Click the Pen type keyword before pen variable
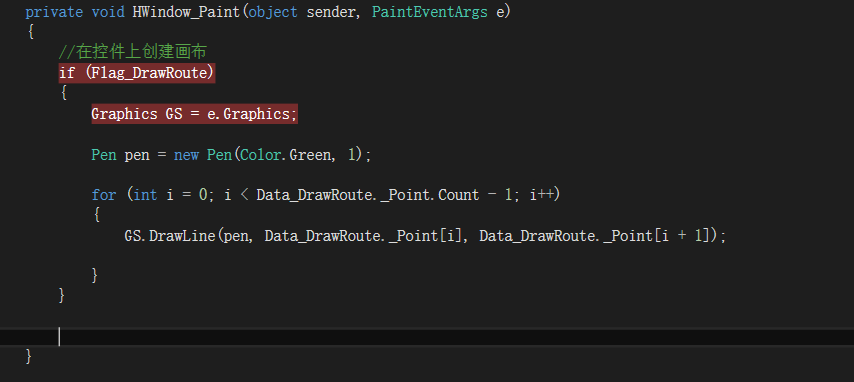 (x=103, y=155)
